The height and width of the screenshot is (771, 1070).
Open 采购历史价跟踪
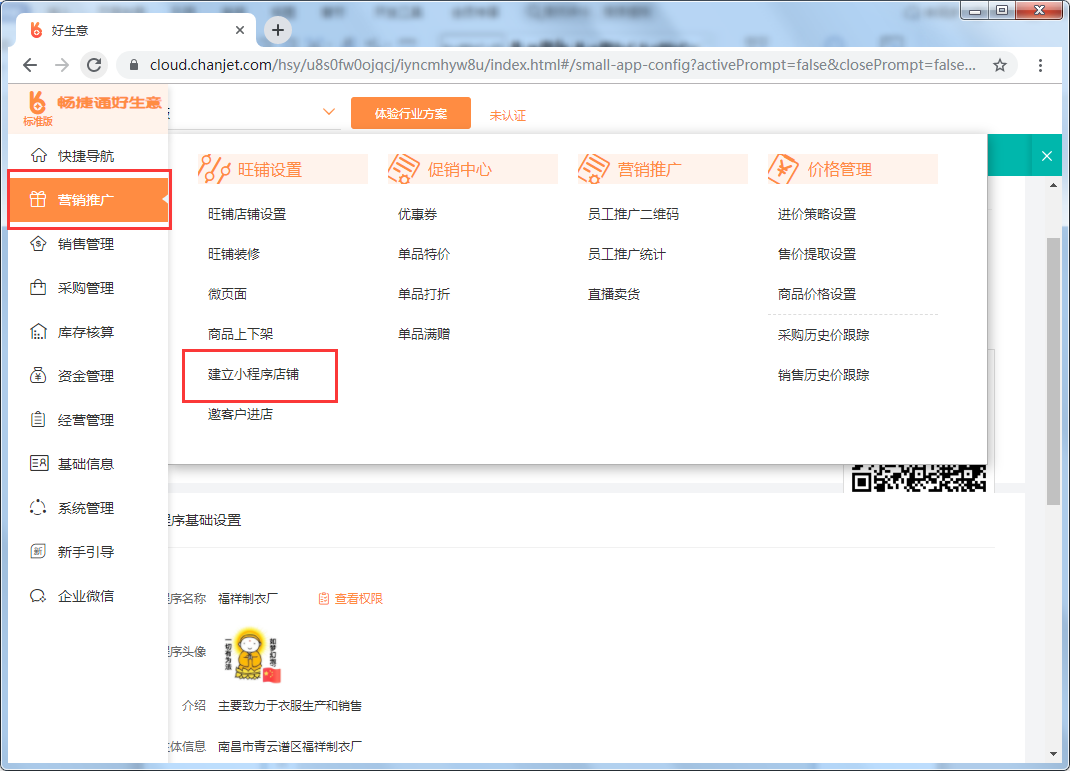[x=824, y=334]
